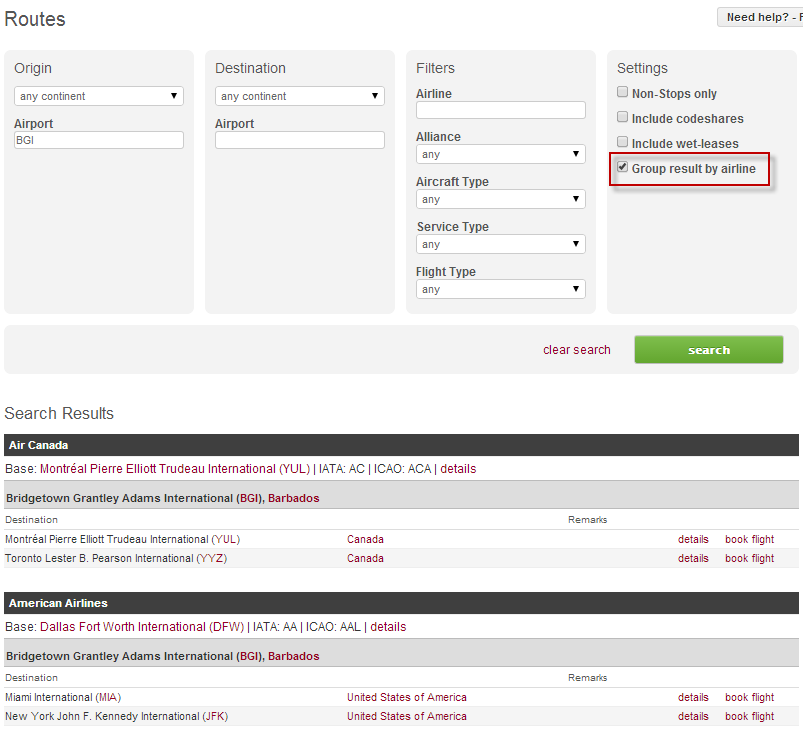This screenshot has width=803, height=732.
Task: Tick the Include wet-leases checkbox
Action: [622, 143]
